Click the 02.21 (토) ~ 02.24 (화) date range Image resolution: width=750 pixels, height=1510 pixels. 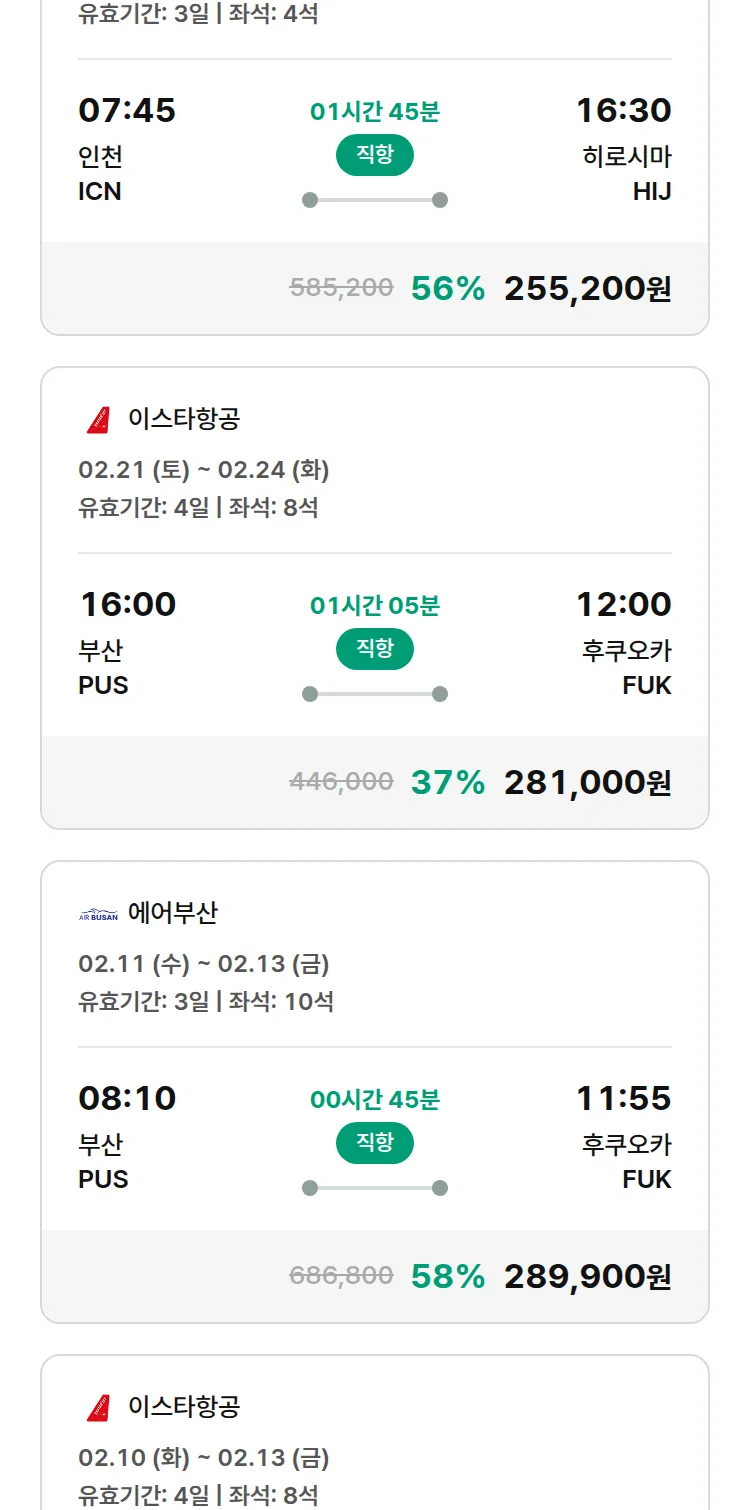coord(204,470)
